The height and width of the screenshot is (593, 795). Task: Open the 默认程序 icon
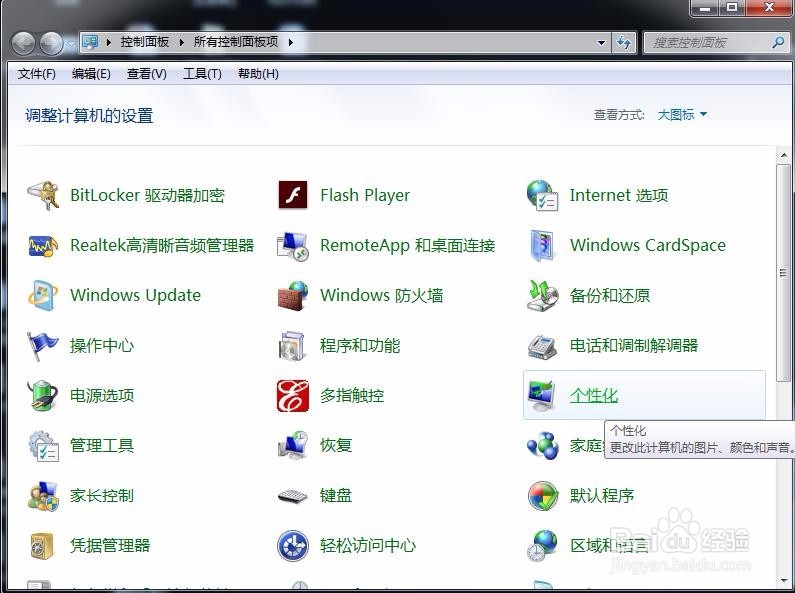coord(543,496)
